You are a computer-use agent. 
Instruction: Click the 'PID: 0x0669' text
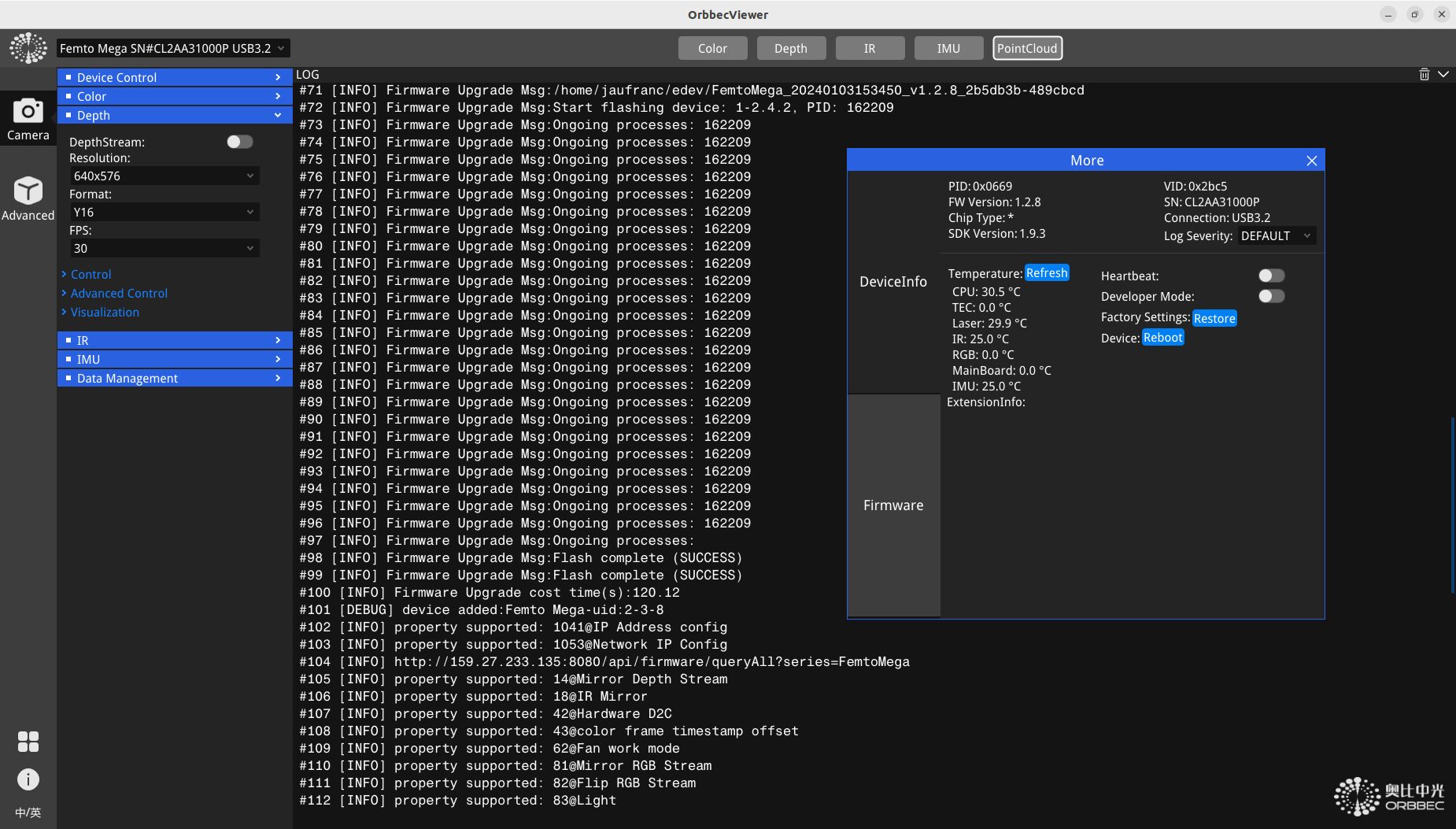point(980,187)
